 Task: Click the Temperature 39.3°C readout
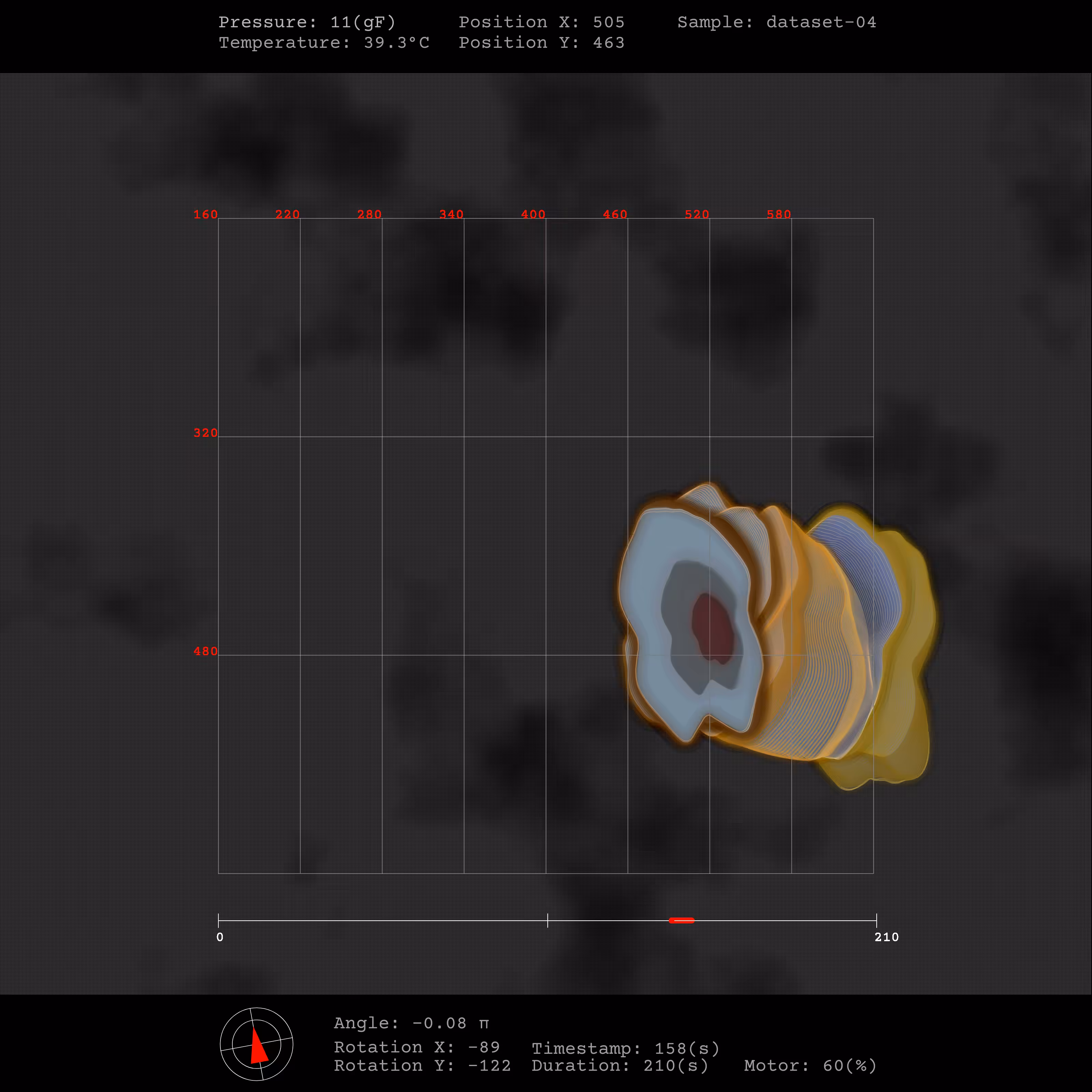(324, 42)
